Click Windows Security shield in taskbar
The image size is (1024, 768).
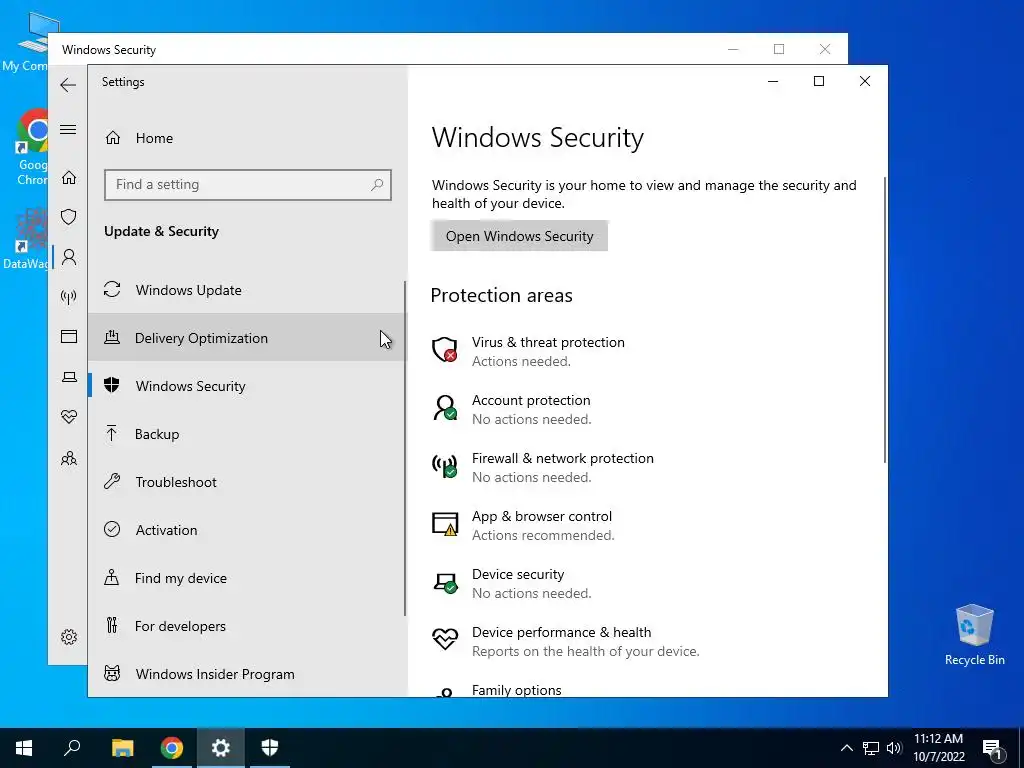coord(270,748)
